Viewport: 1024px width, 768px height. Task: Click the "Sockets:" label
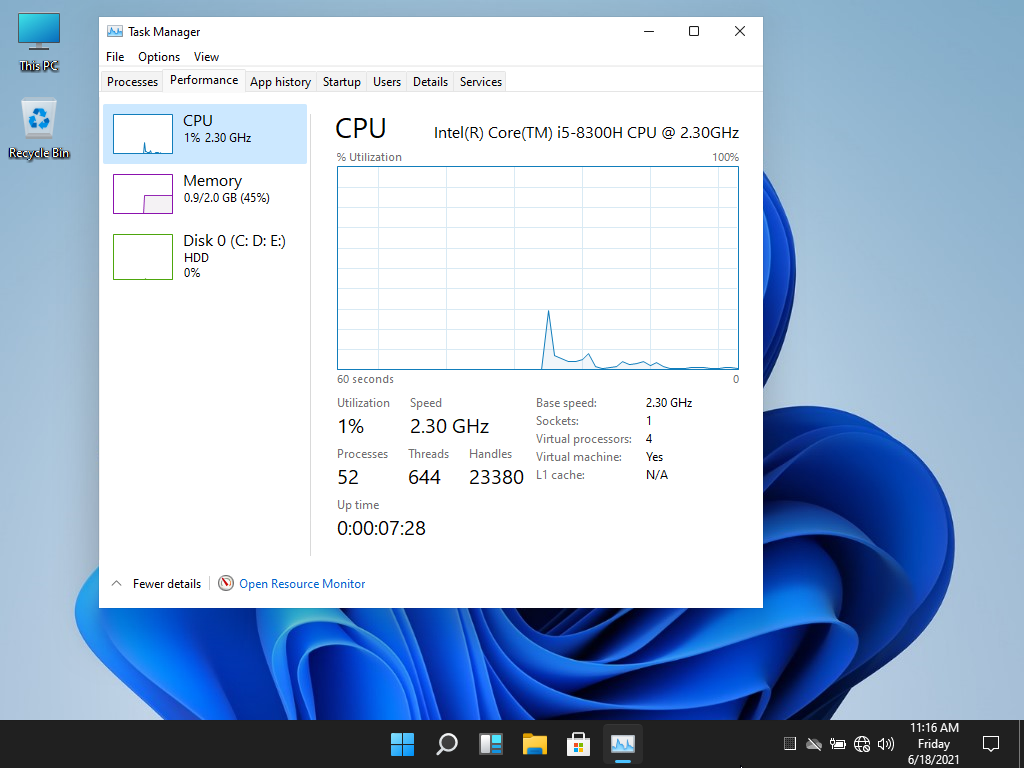pos(557,421)
